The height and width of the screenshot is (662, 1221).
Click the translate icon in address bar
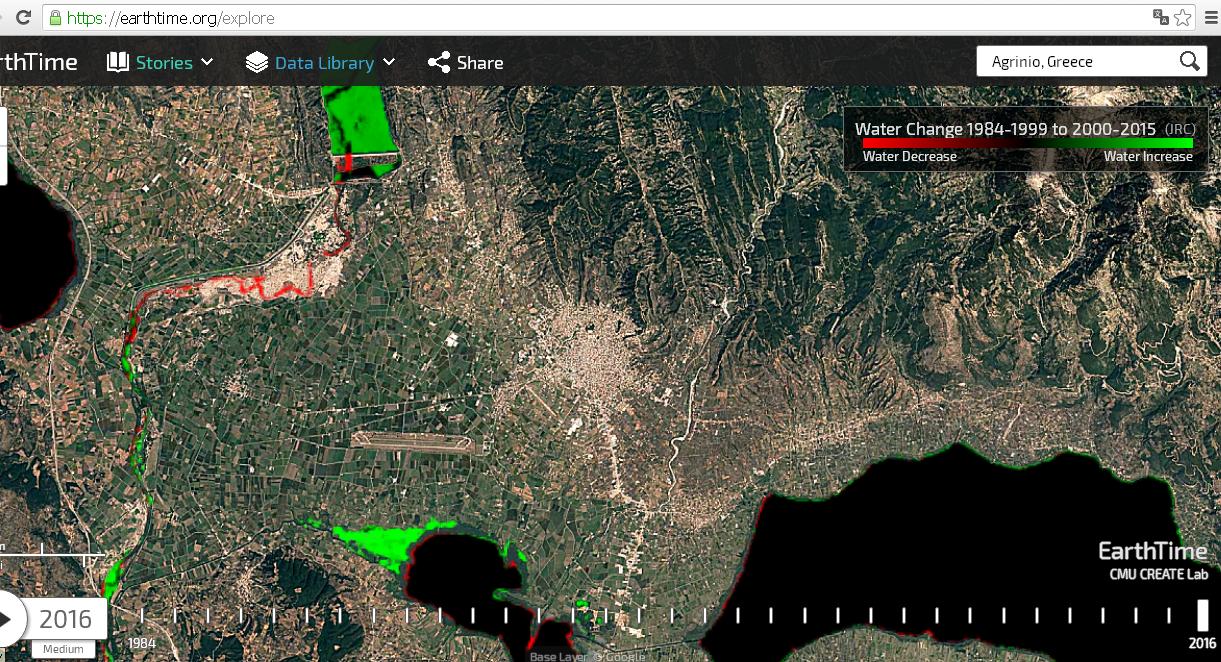1161,18
